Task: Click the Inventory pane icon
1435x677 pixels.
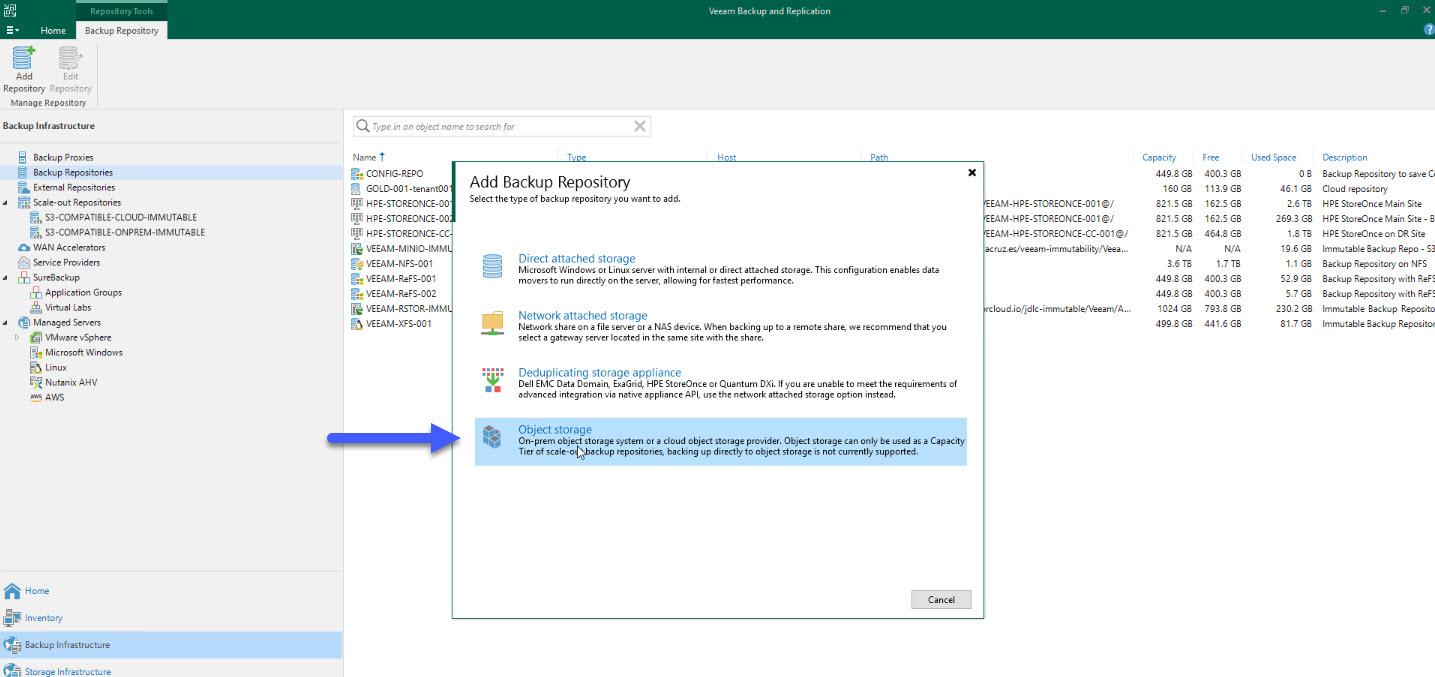Action: (x=12, y=618)
